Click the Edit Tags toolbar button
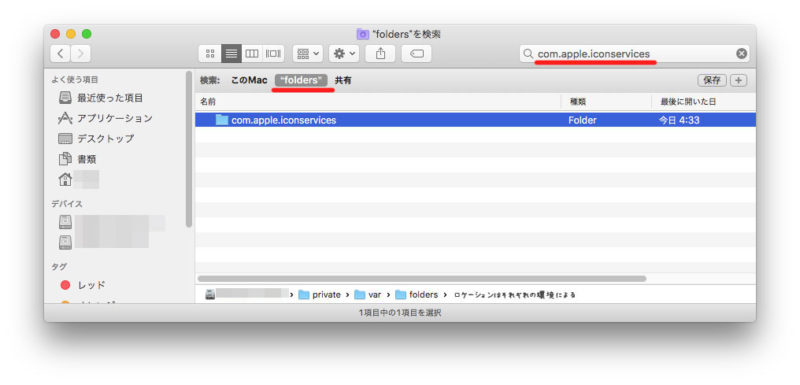 point(416,54)
